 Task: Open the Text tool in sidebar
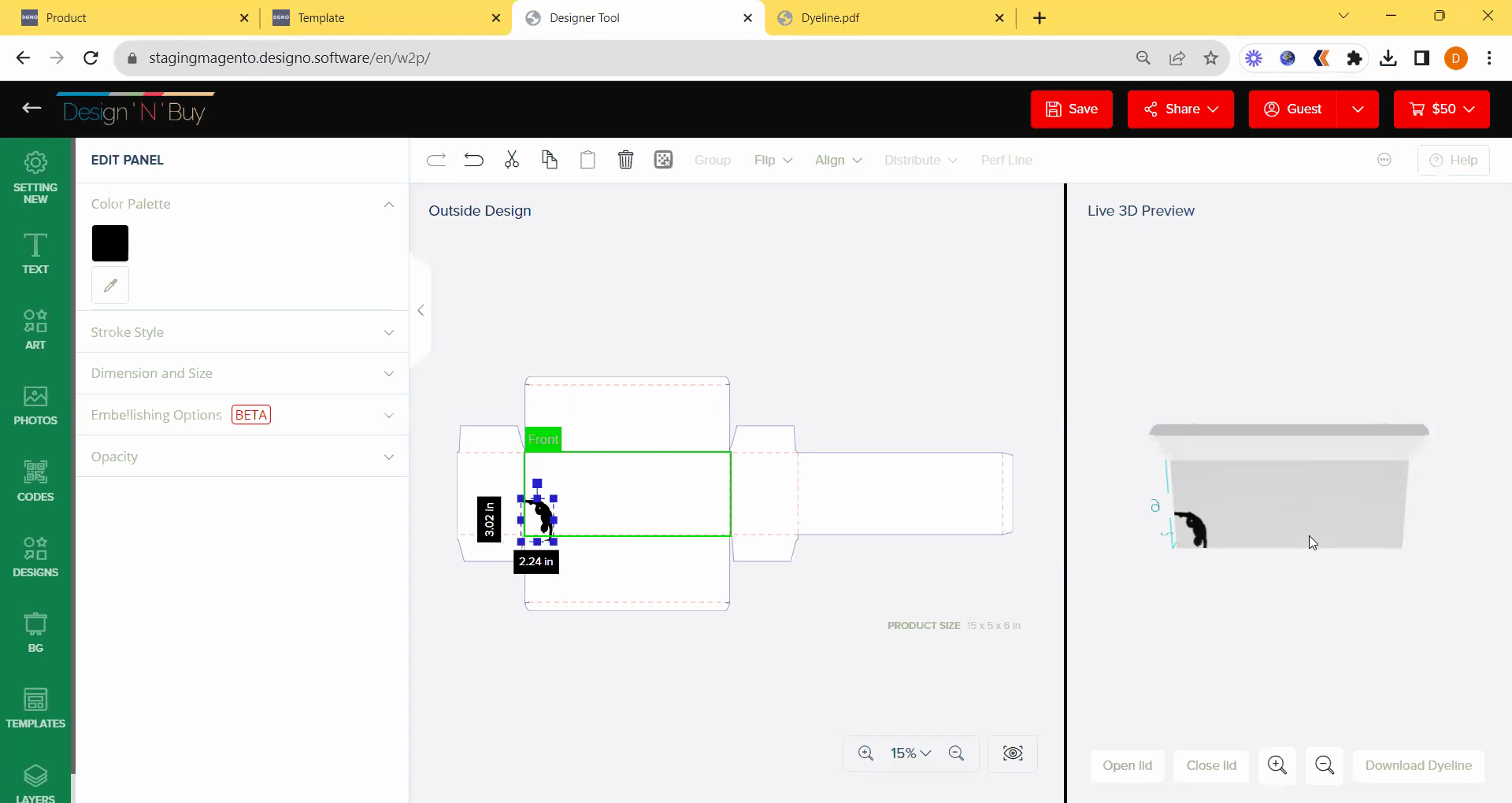pyautogui.click(x=35, y=253)
